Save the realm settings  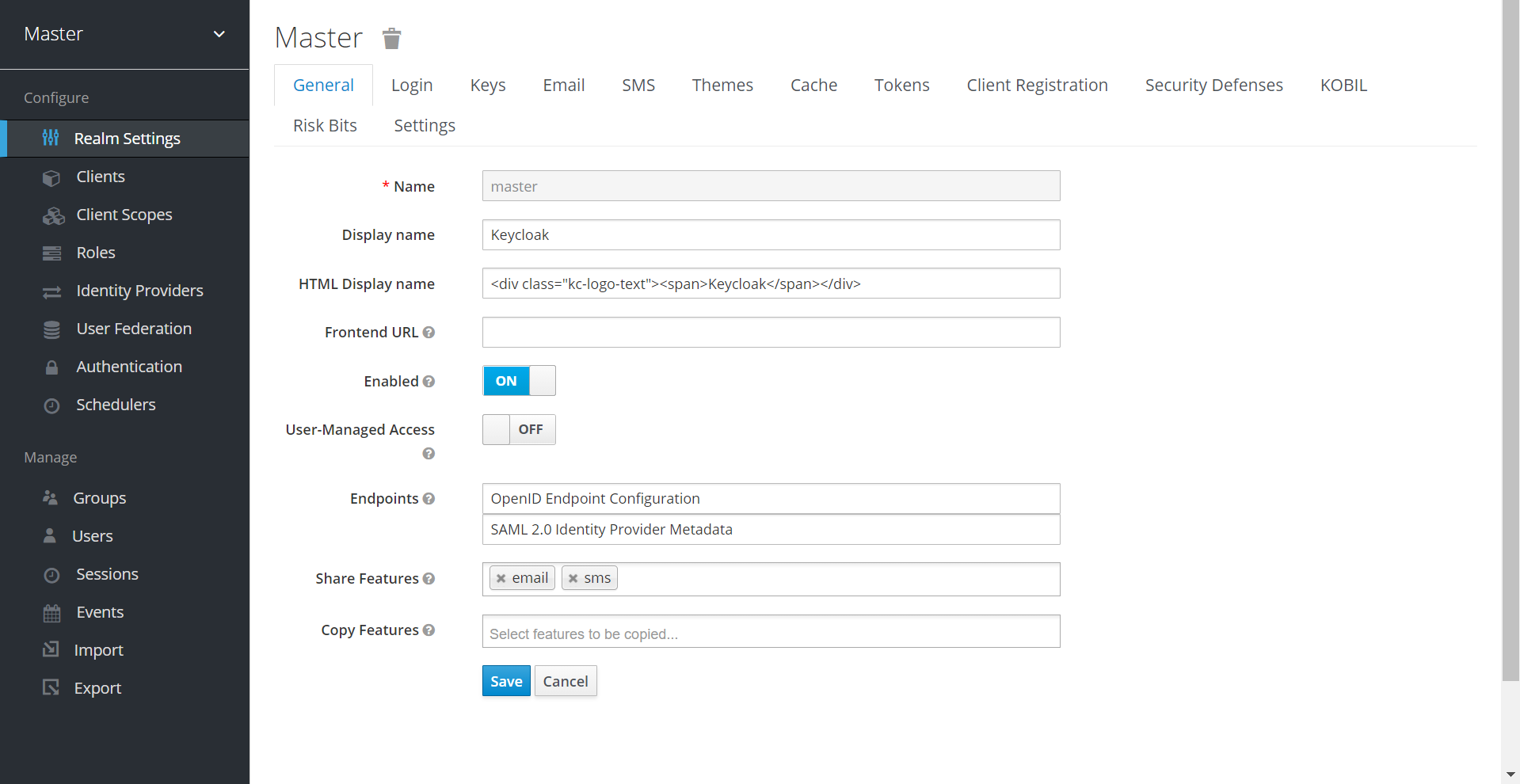(x=506, y=681)
